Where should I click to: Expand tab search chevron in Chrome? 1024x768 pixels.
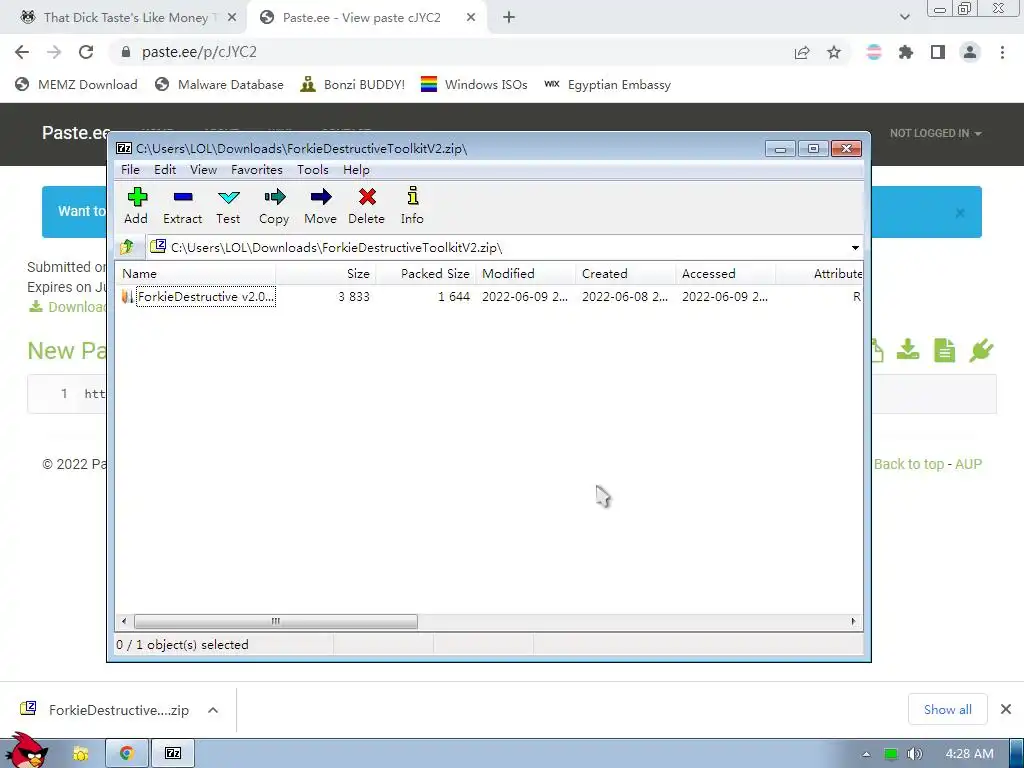904,18
